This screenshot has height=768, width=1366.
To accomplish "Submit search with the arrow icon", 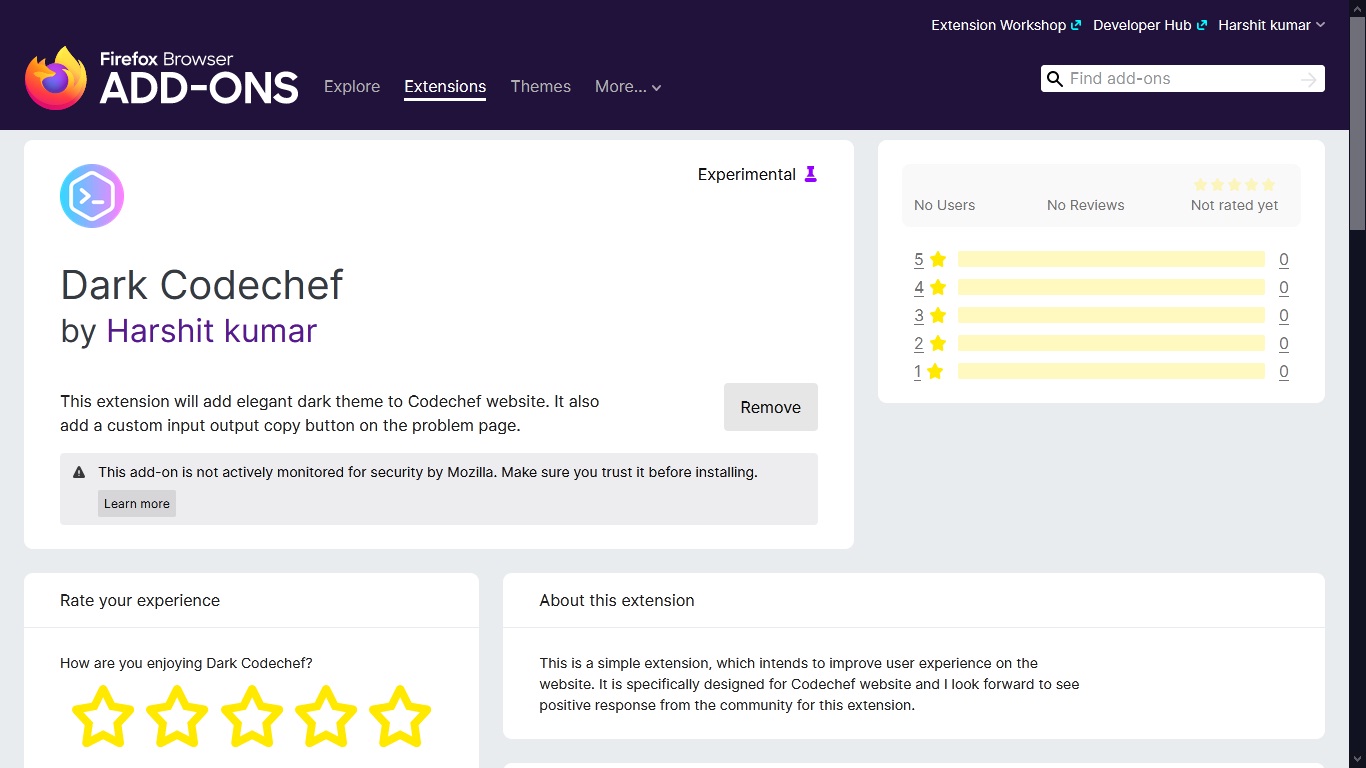I will coord(1309,79).
